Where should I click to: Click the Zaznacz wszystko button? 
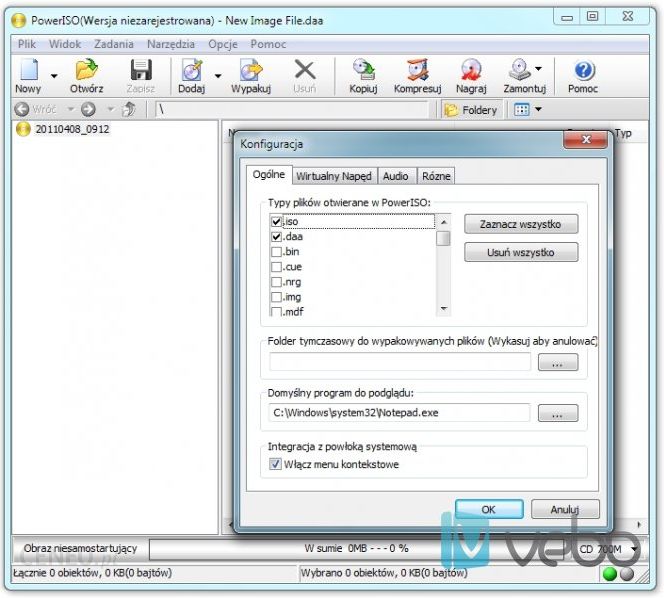(x=521, y=224)
